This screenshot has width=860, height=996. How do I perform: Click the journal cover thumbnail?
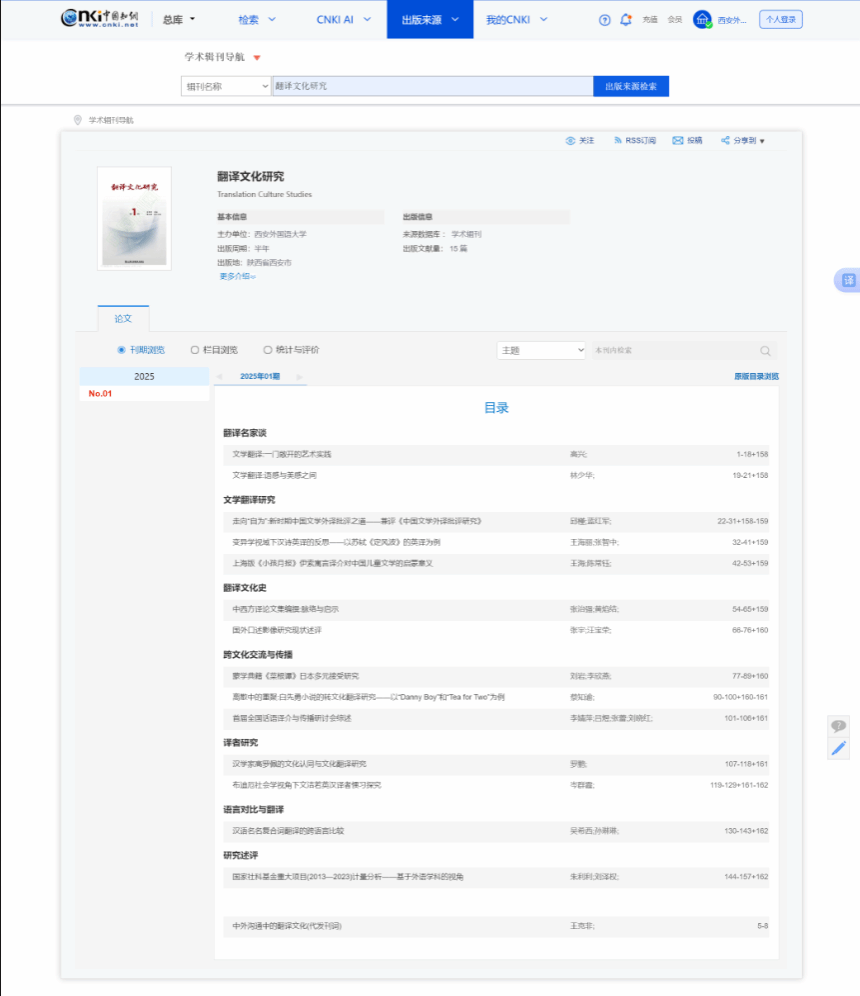point(134,219)
